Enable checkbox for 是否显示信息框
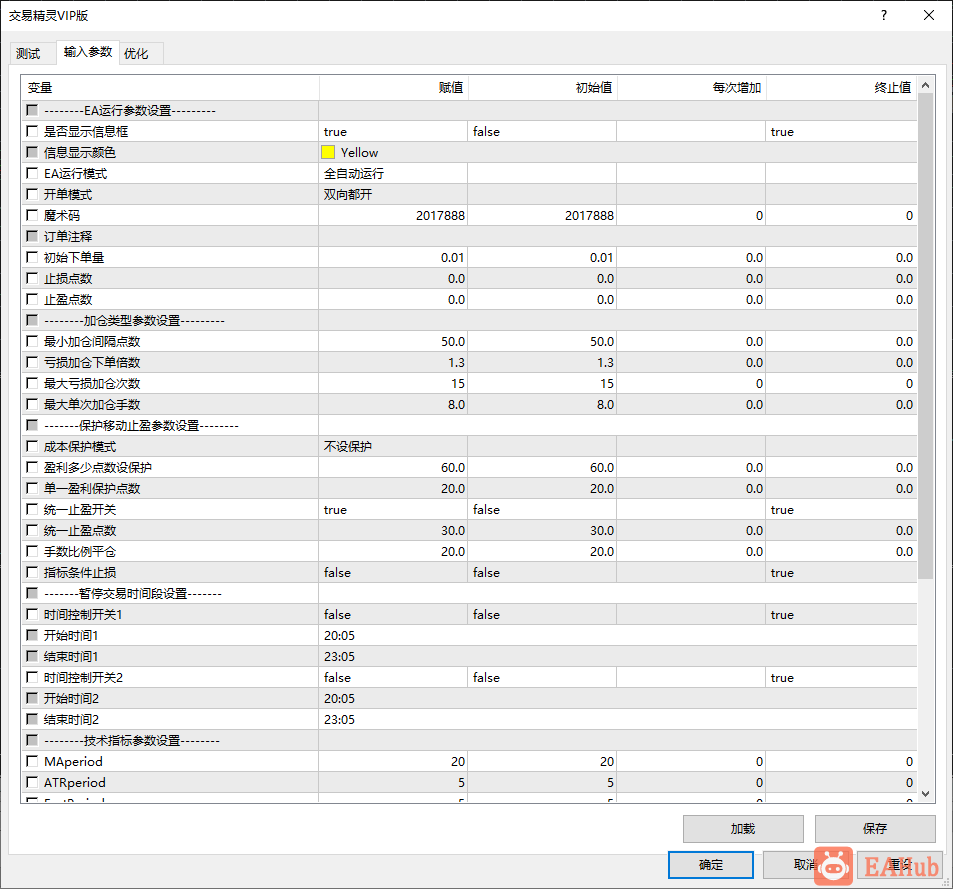This screenshot has height=892, width=953. 32,131
